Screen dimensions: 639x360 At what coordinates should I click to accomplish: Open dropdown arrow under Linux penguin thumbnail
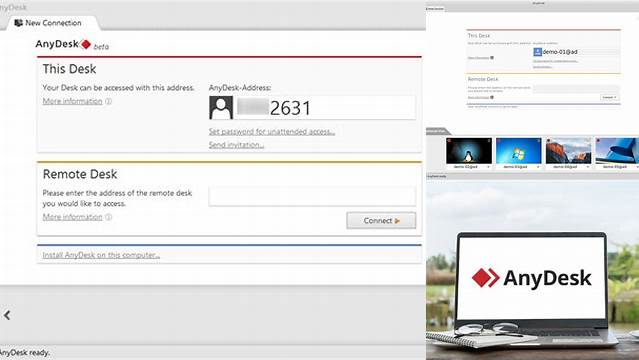(488, 167)
